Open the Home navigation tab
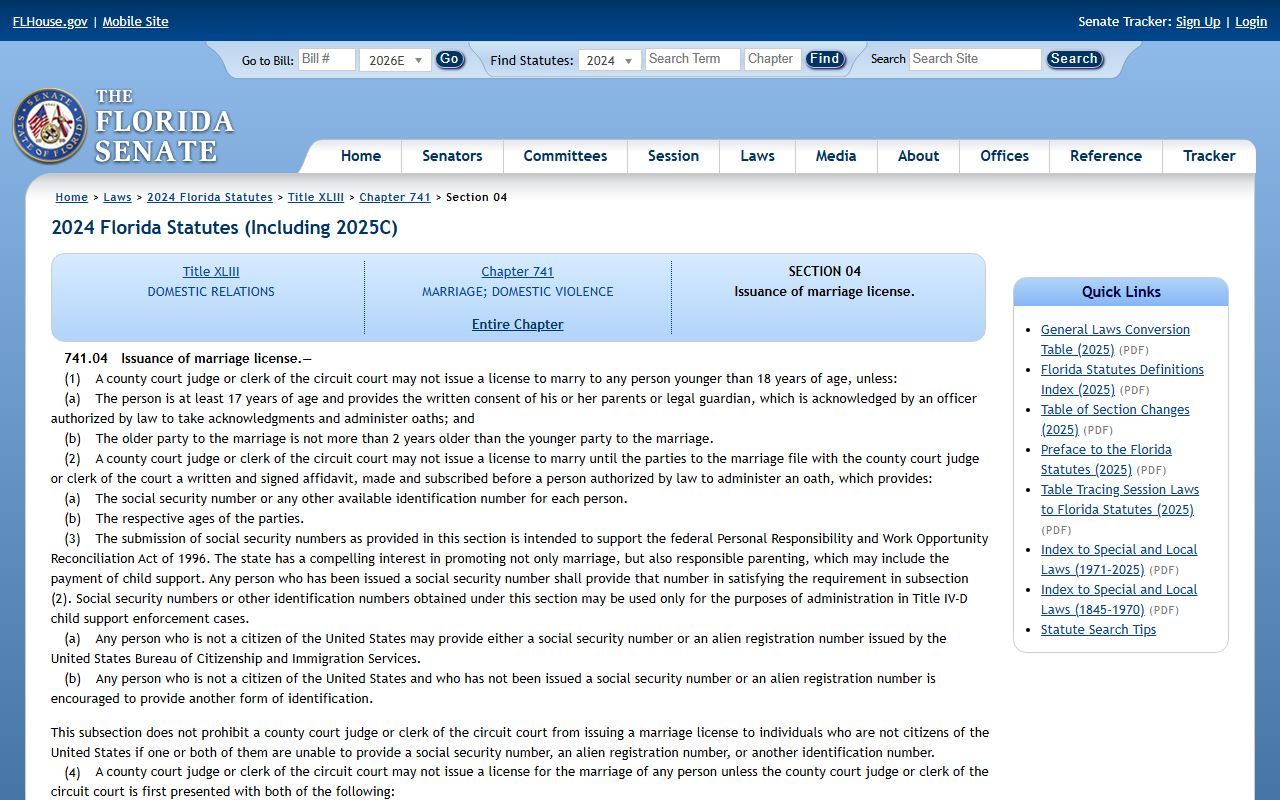Viewport: 1280px width, 800px height. click(x=361, y=156)
